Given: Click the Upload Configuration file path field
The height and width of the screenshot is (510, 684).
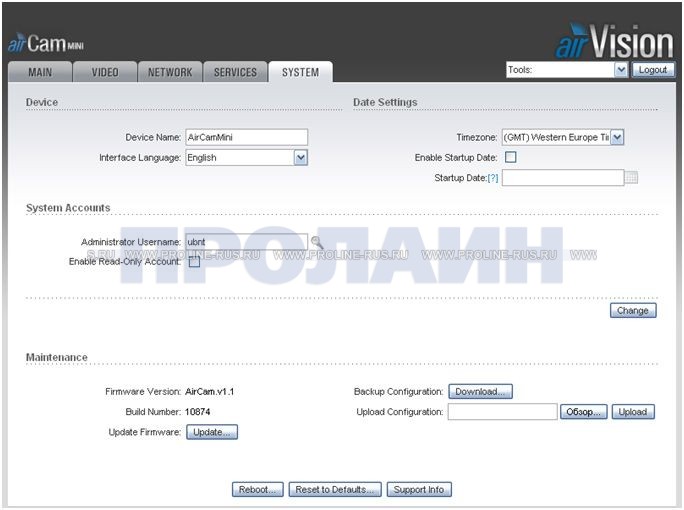Looking at the screenshot, I should tap(503, 412).
